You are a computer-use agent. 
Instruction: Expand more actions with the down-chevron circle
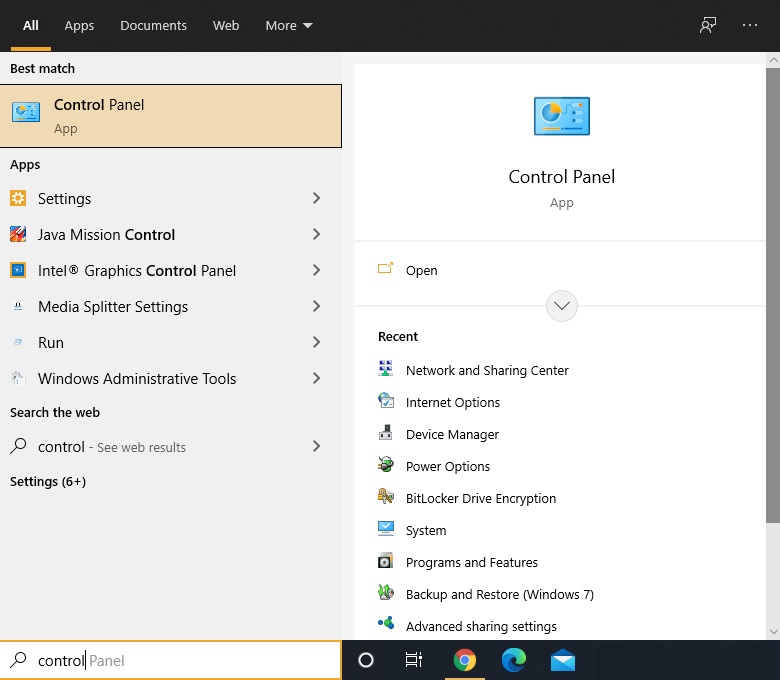tap(562, 306)
